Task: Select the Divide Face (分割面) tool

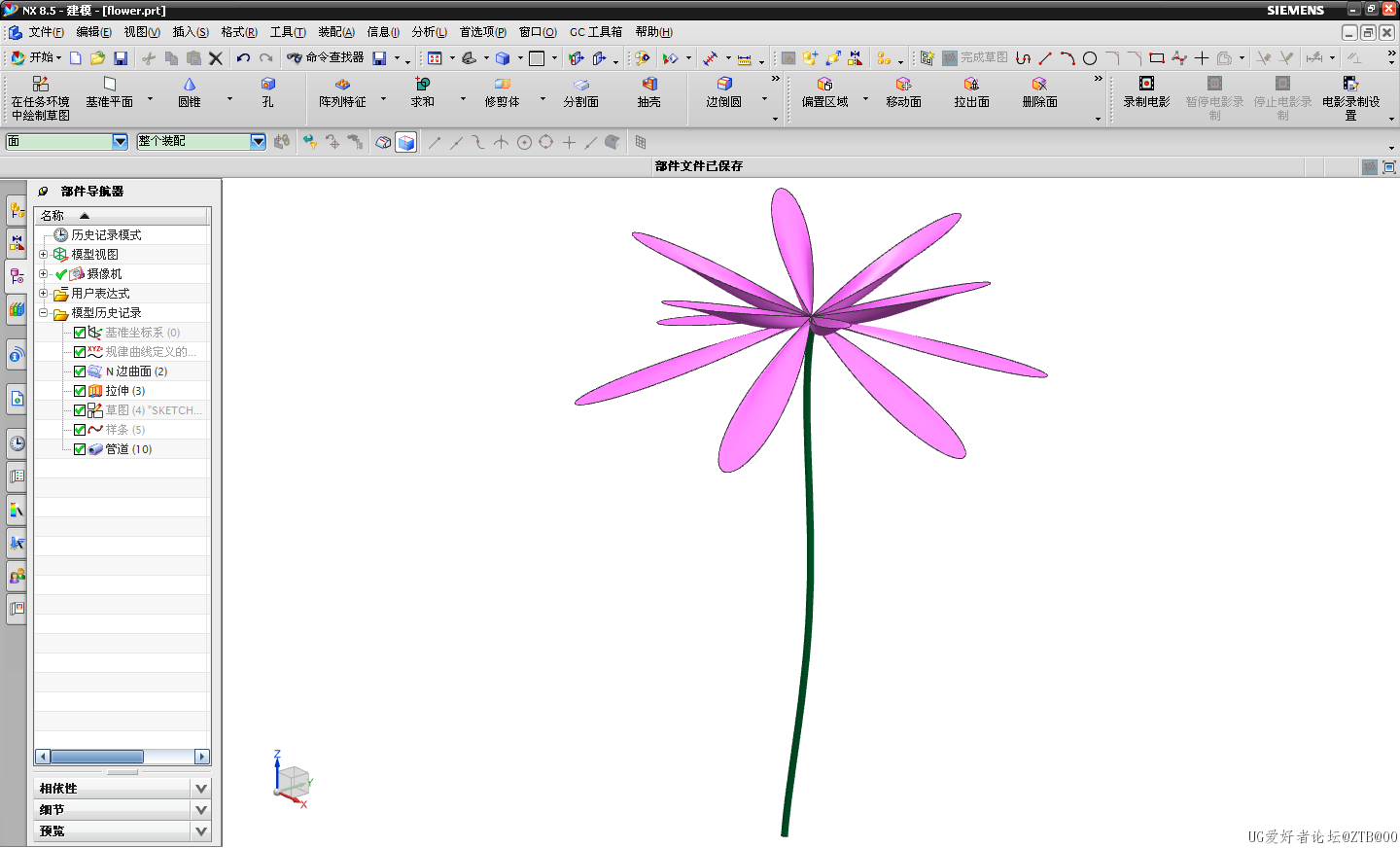Action: click(x=581, y=93)
